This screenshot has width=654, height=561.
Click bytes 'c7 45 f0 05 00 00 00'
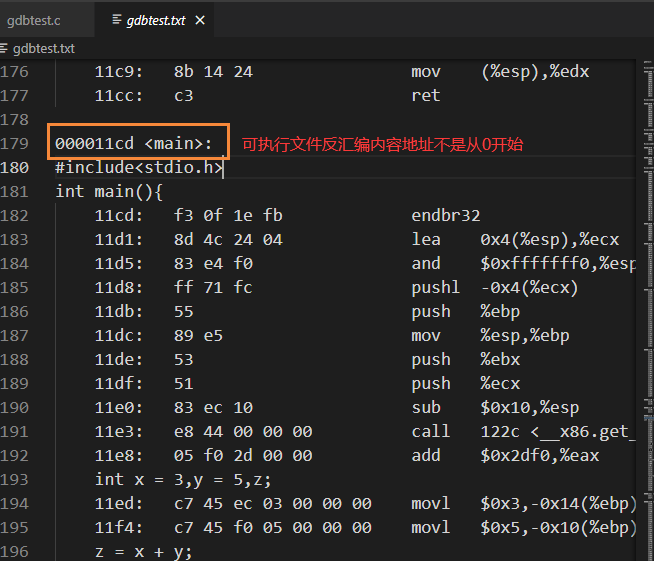pos(272,528)
